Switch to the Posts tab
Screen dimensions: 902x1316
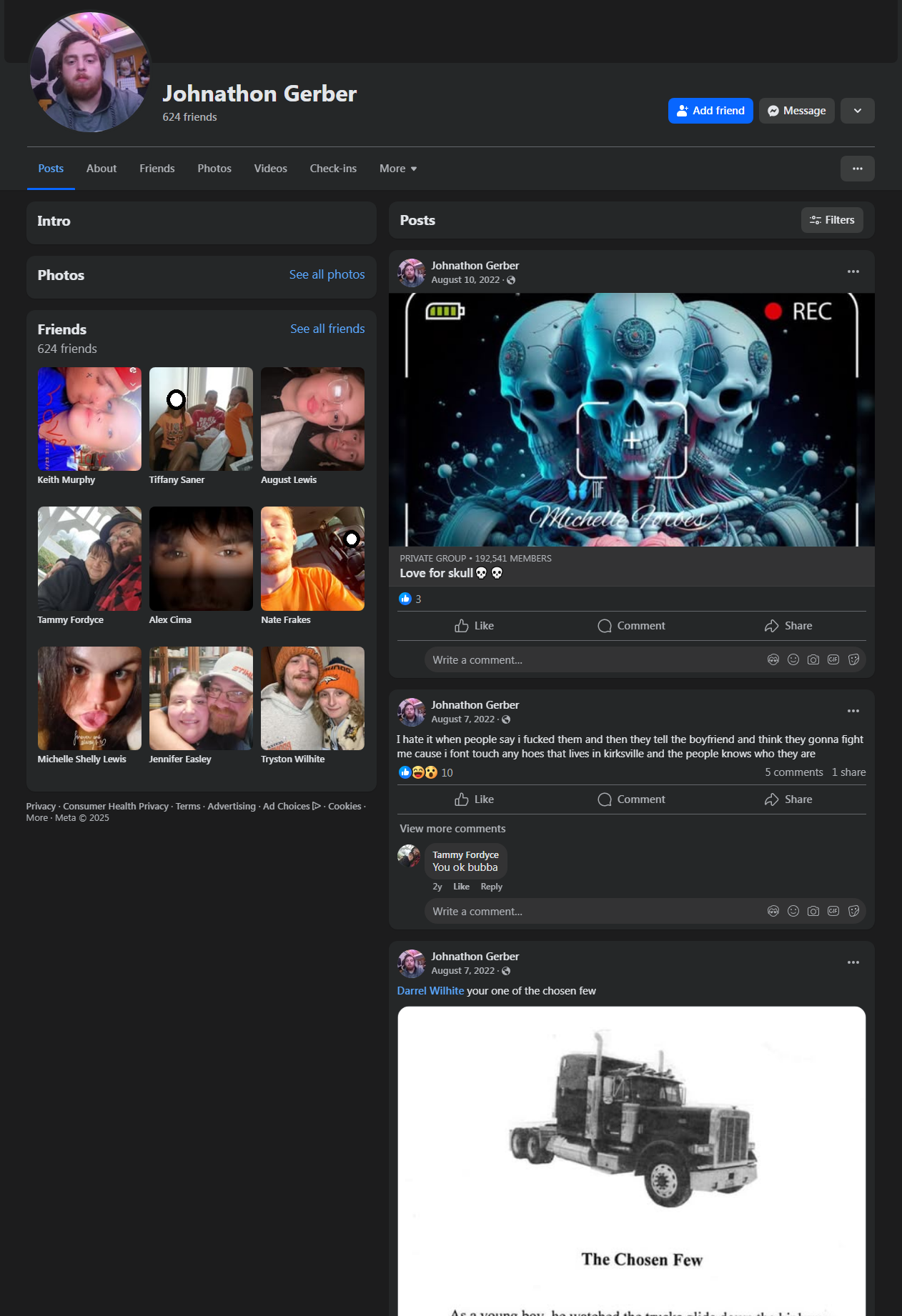51,169
